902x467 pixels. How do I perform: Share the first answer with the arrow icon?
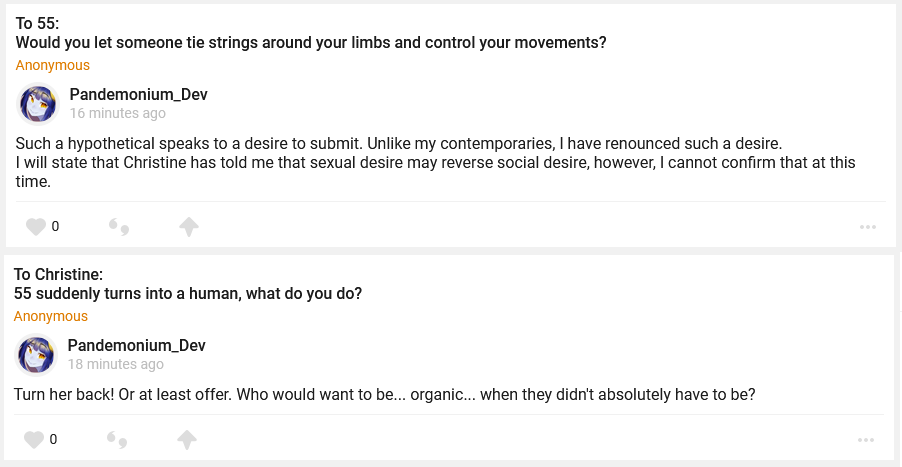click(188, 227)
